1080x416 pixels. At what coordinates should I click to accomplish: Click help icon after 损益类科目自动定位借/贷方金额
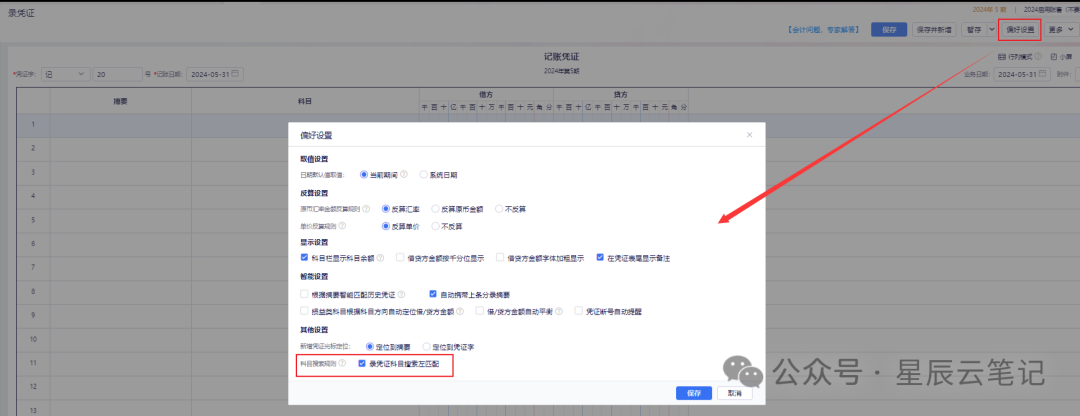459,311
